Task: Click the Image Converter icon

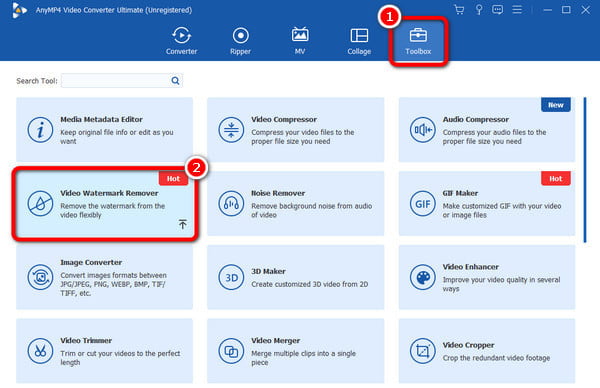Action: [x=40, y=277]
